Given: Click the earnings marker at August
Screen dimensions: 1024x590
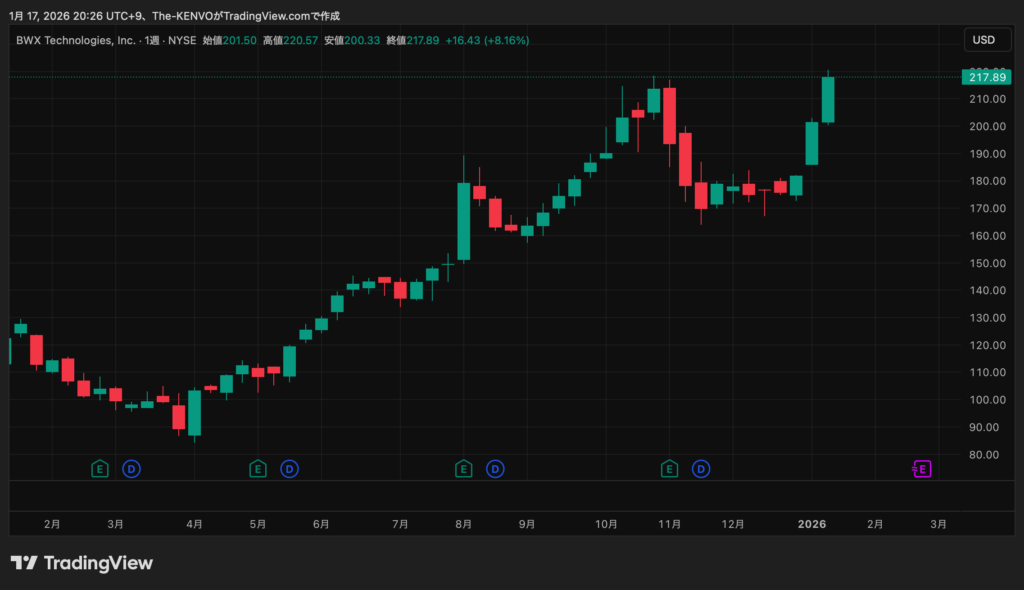Looking at the screenshot, I should pyautogui.click(x=463, y=468).
